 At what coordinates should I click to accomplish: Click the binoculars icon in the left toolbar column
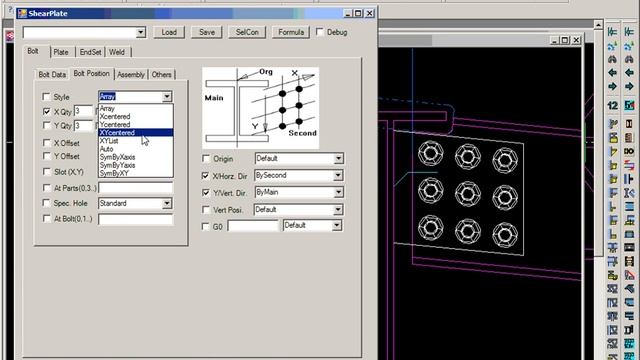(x=612, y=59)
